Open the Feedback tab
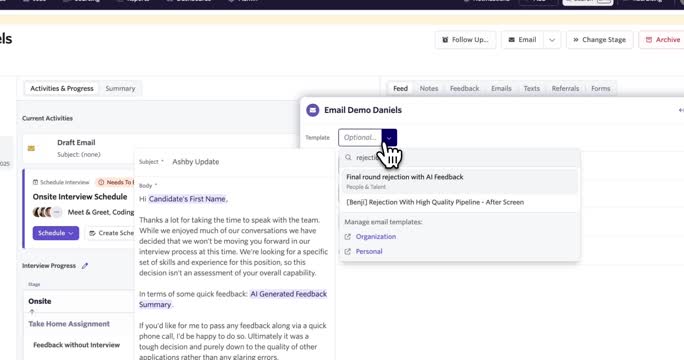Screen dimensions: 684x360 [x=464, y=88]
